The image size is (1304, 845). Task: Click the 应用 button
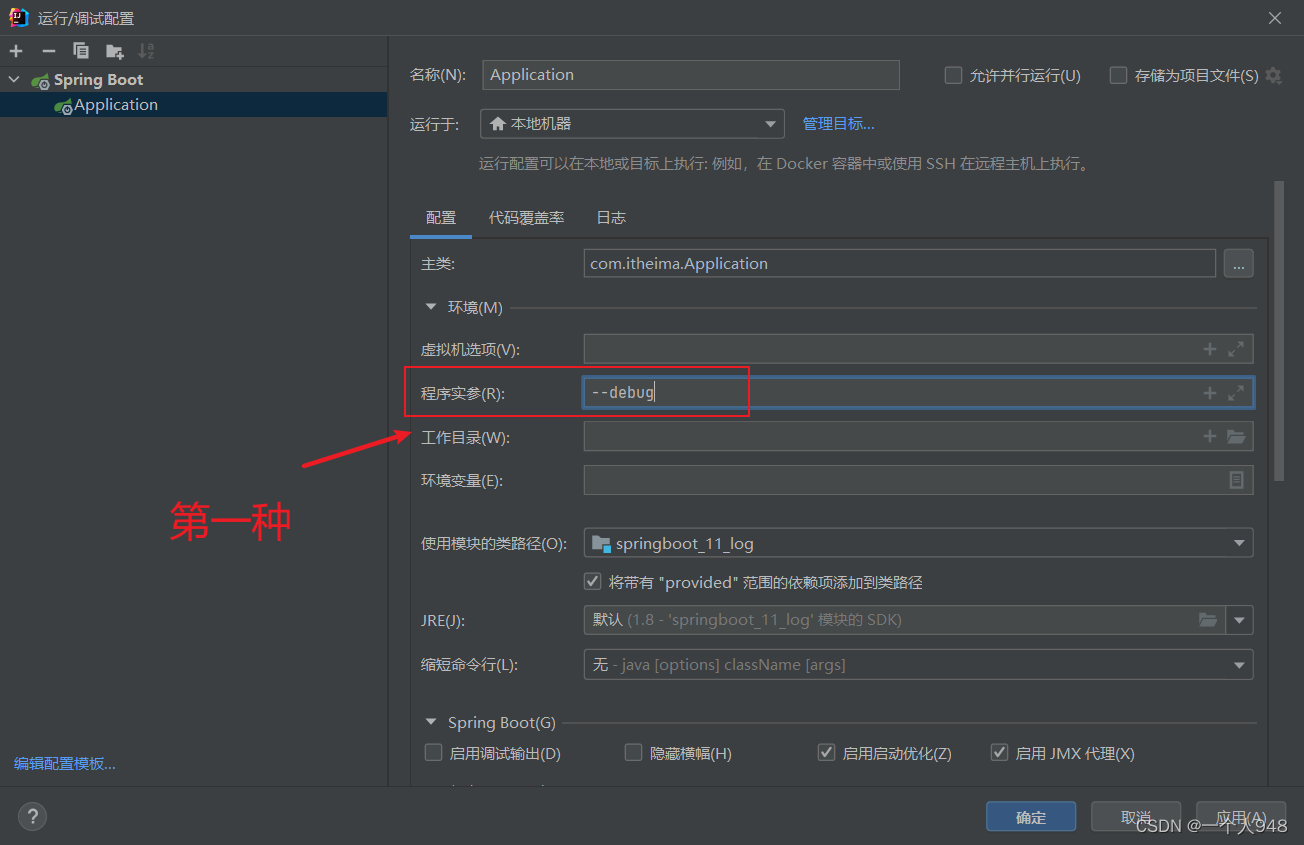1241,817
